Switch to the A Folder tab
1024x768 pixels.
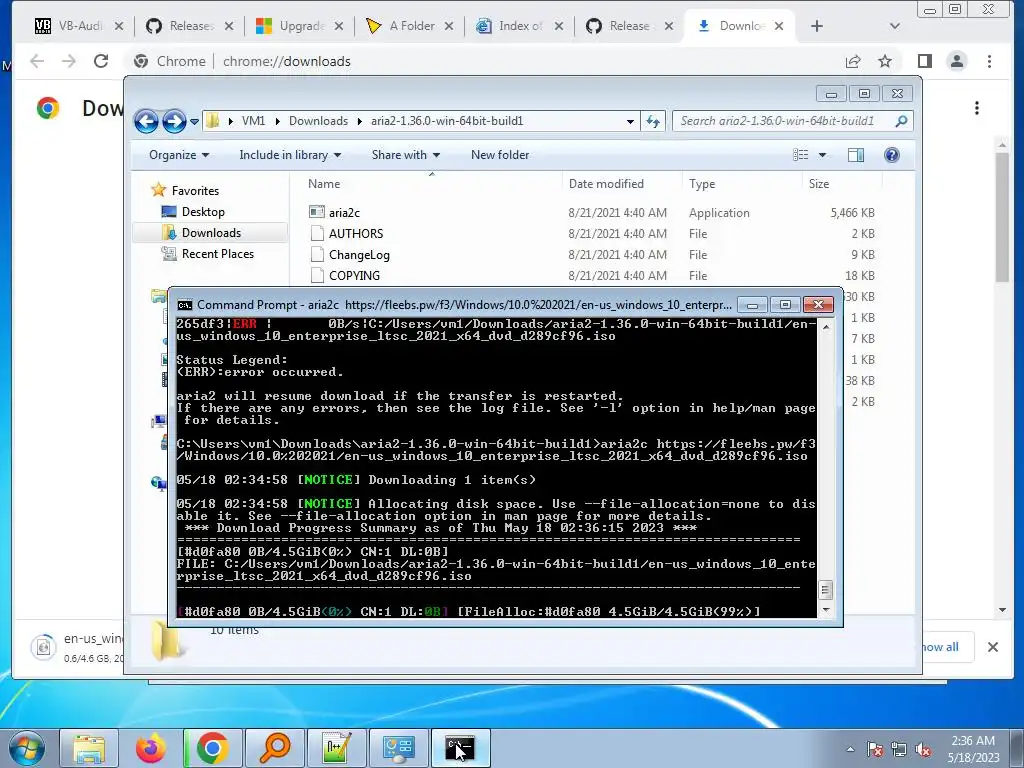(409, 26)
